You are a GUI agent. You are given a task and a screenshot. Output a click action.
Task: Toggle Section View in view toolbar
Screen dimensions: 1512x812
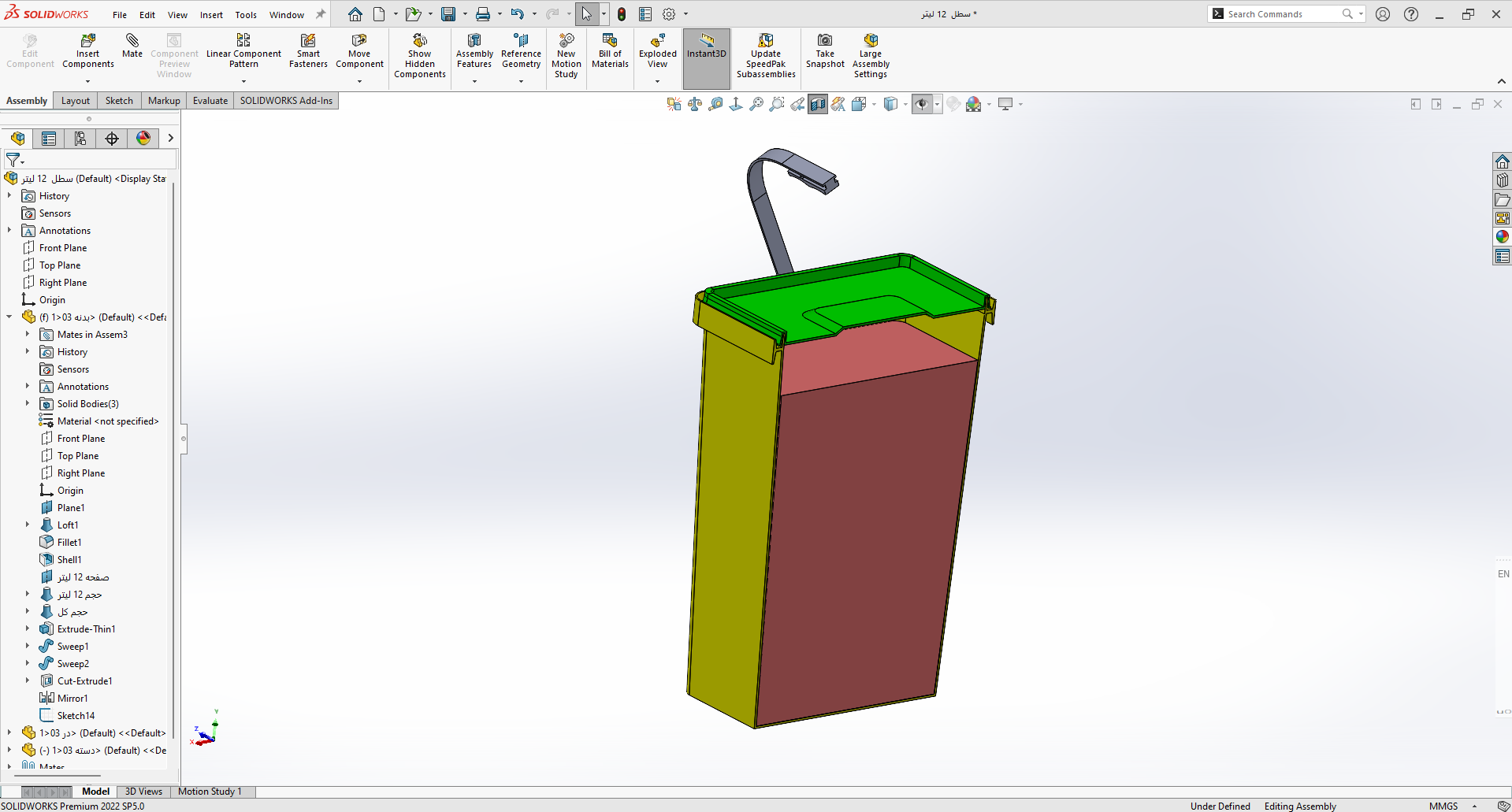(818, 104)
